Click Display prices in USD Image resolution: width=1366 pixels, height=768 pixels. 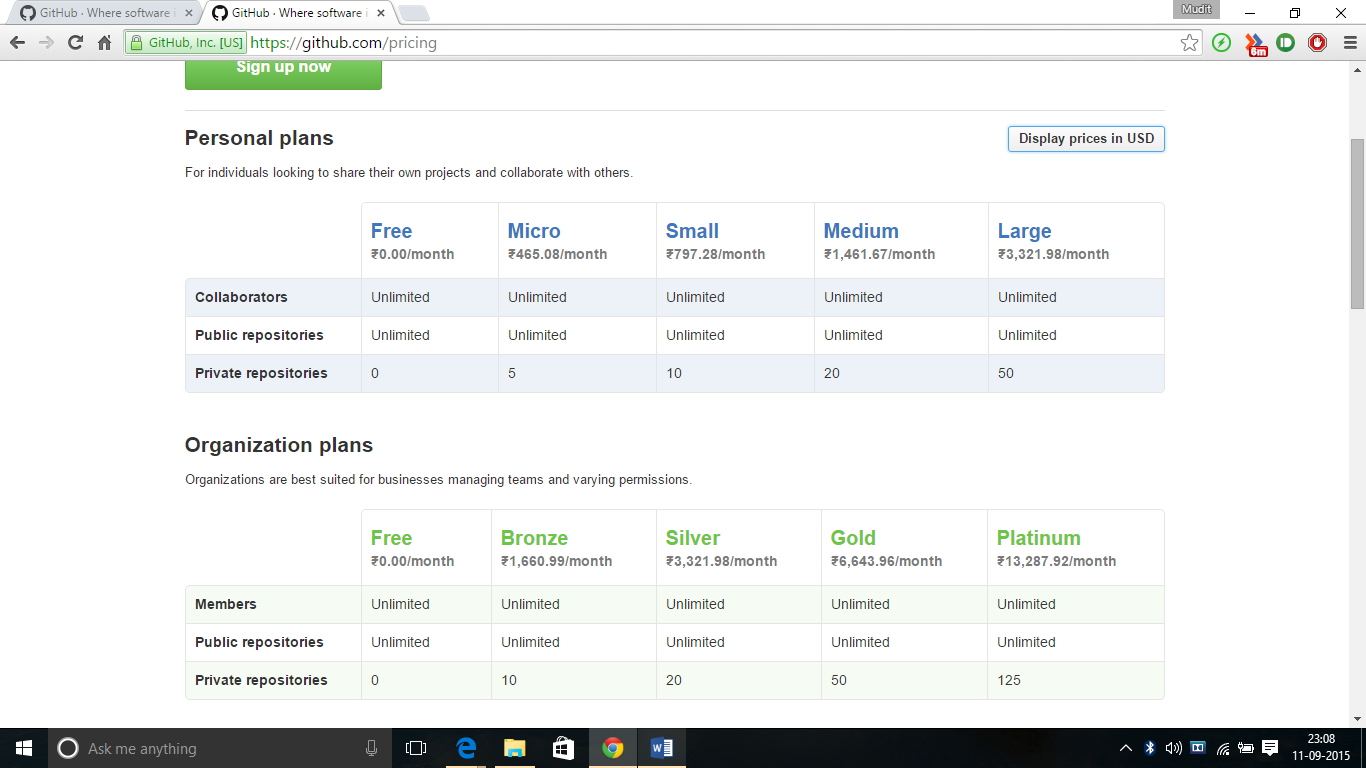pyautogui.click(x=1086, y=139)
